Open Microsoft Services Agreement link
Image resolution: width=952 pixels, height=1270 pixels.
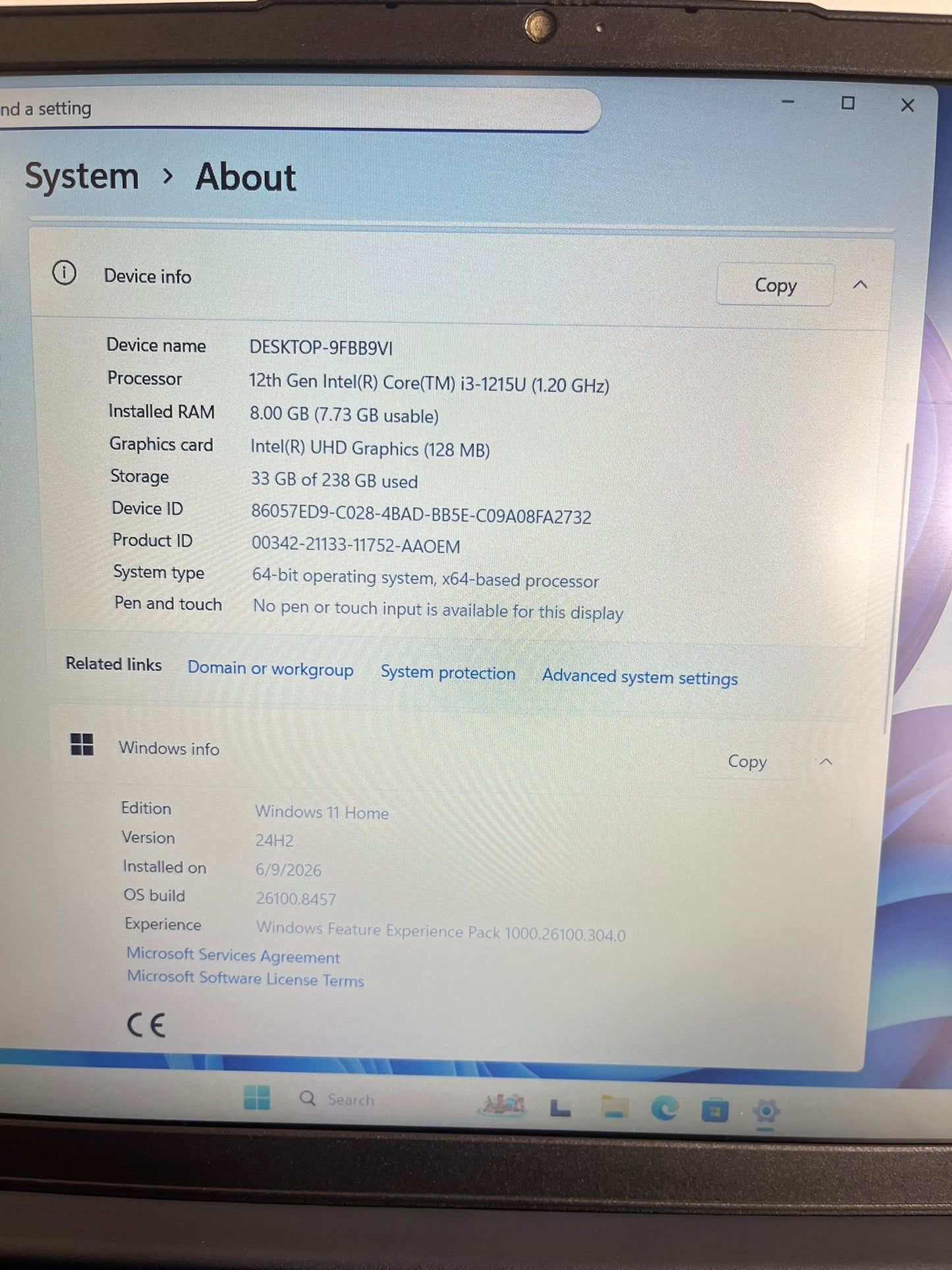[233, 956]
